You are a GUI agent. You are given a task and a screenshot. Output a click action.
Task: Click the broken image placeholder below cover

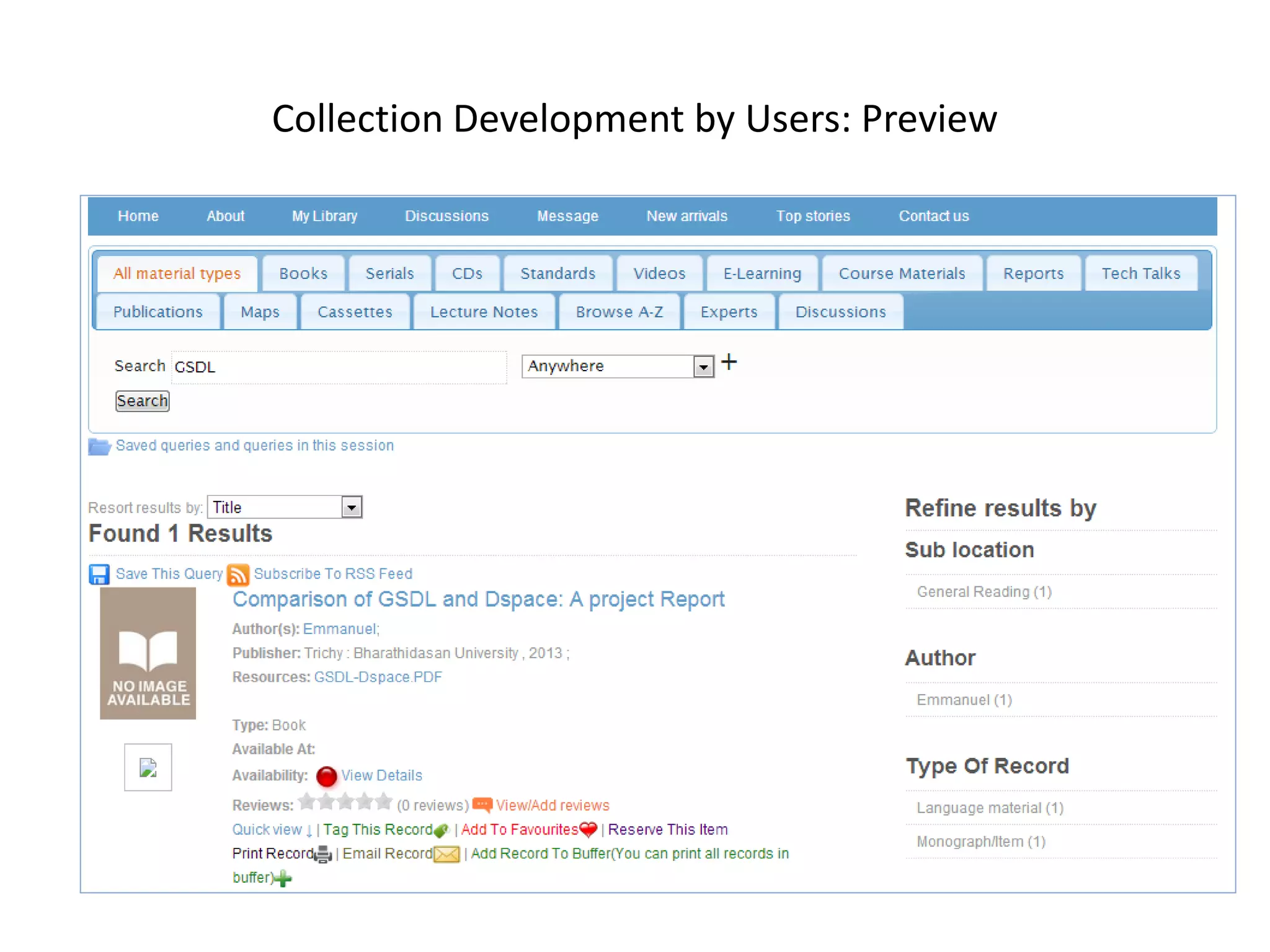point(148,767)
